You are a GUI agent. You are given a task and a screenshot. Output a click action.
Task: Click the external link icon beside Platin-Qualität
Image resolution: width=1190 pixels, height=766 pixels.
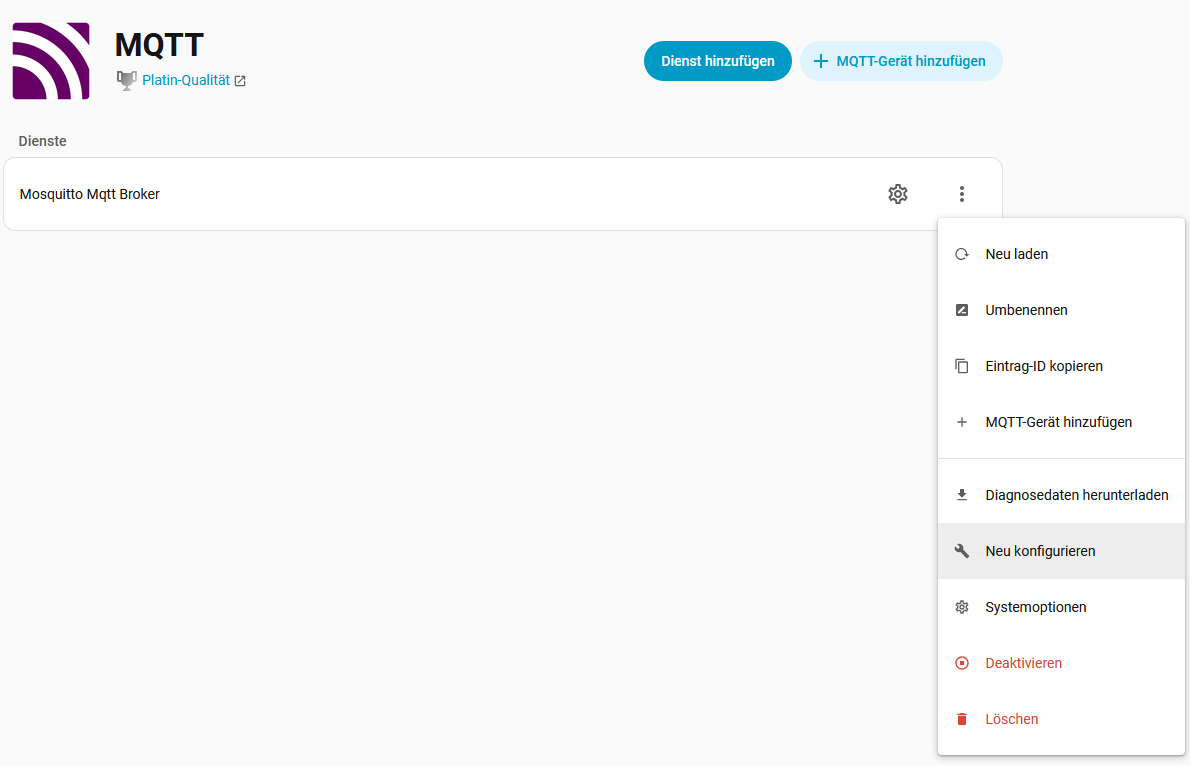240,81
